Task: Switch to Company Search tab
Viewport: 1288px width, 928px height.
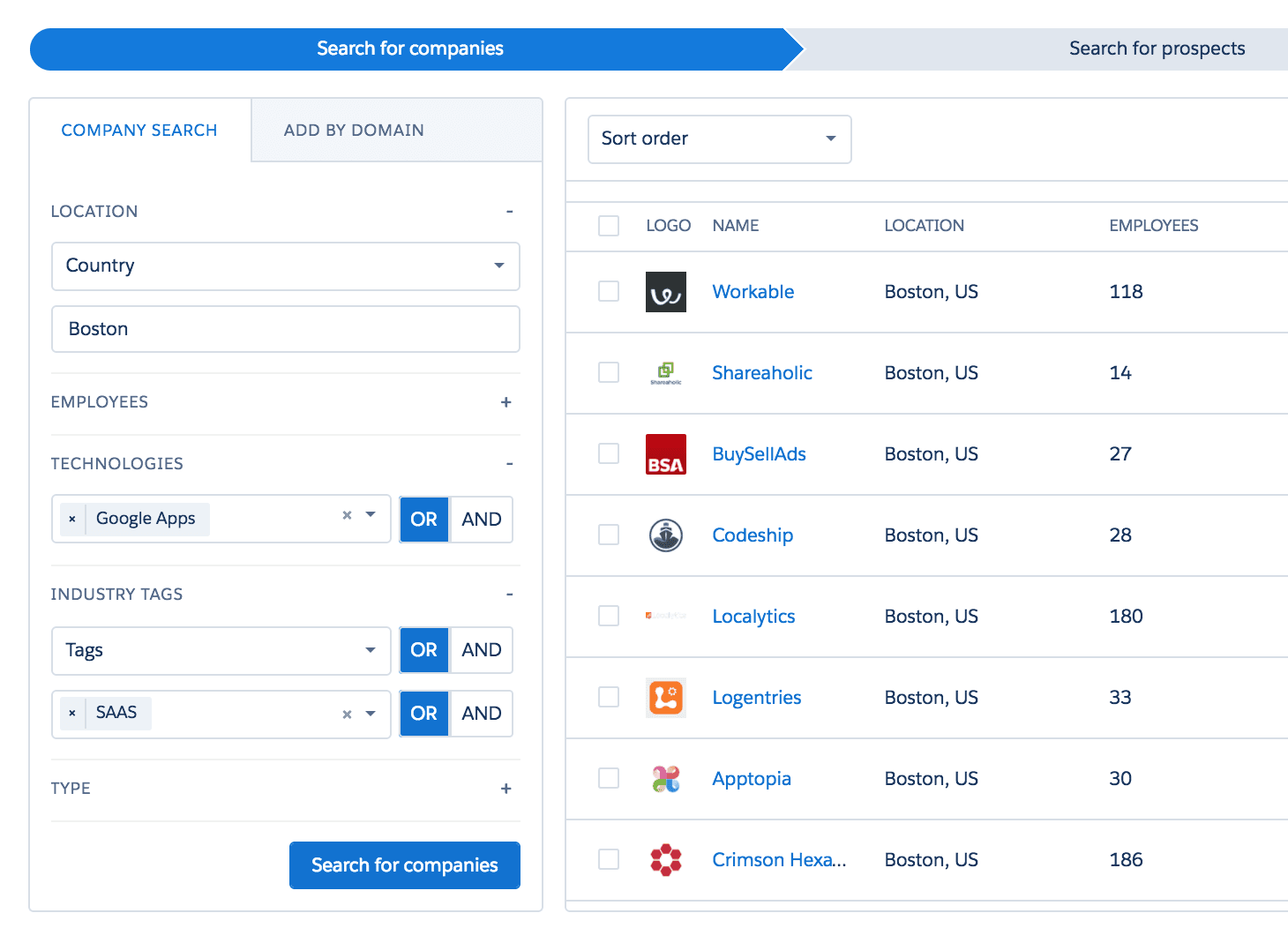Action: pyautogui.click(x=139, y=131)
